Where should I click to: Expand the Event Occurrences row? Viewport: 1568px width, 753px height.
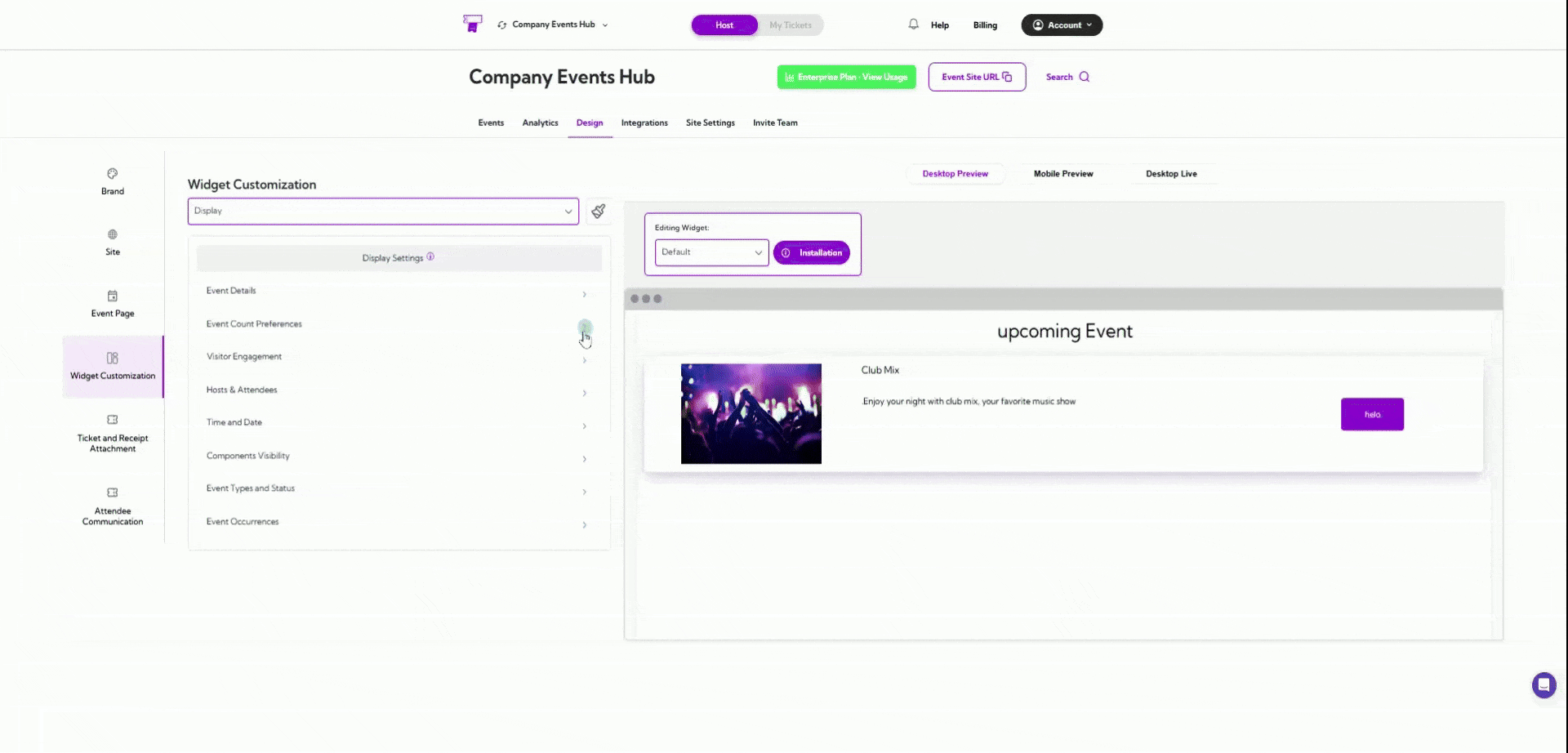(x=399, y=522)
